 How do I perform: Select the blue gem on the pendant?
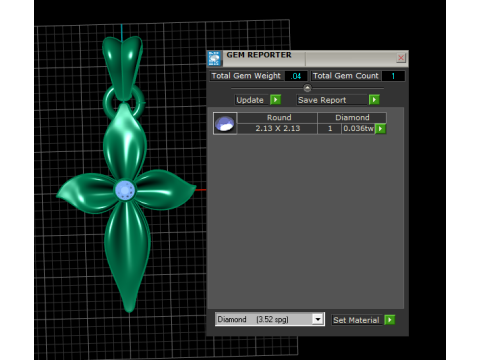pos(125,190)
